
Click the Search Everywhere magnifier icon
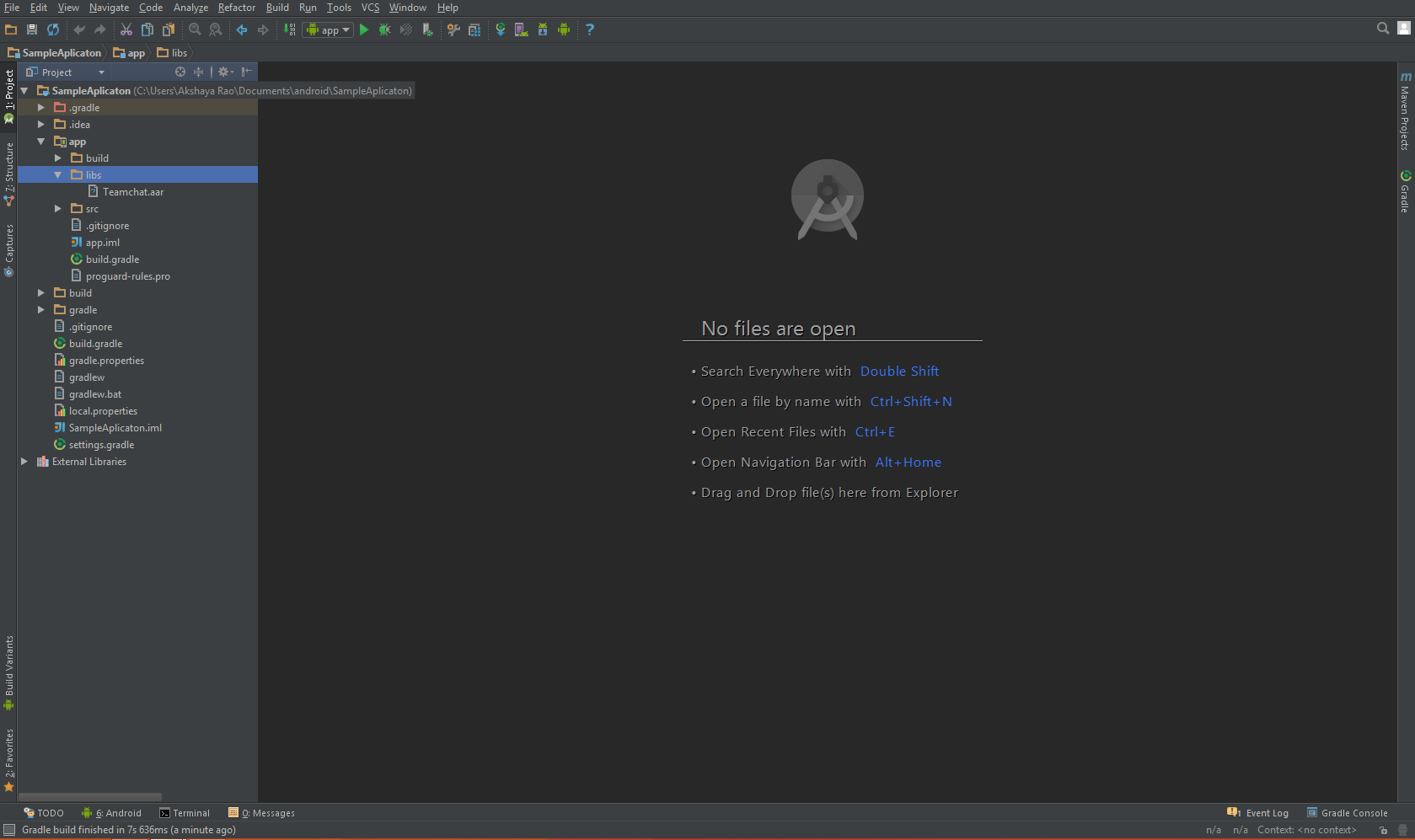click(1383, 29)
